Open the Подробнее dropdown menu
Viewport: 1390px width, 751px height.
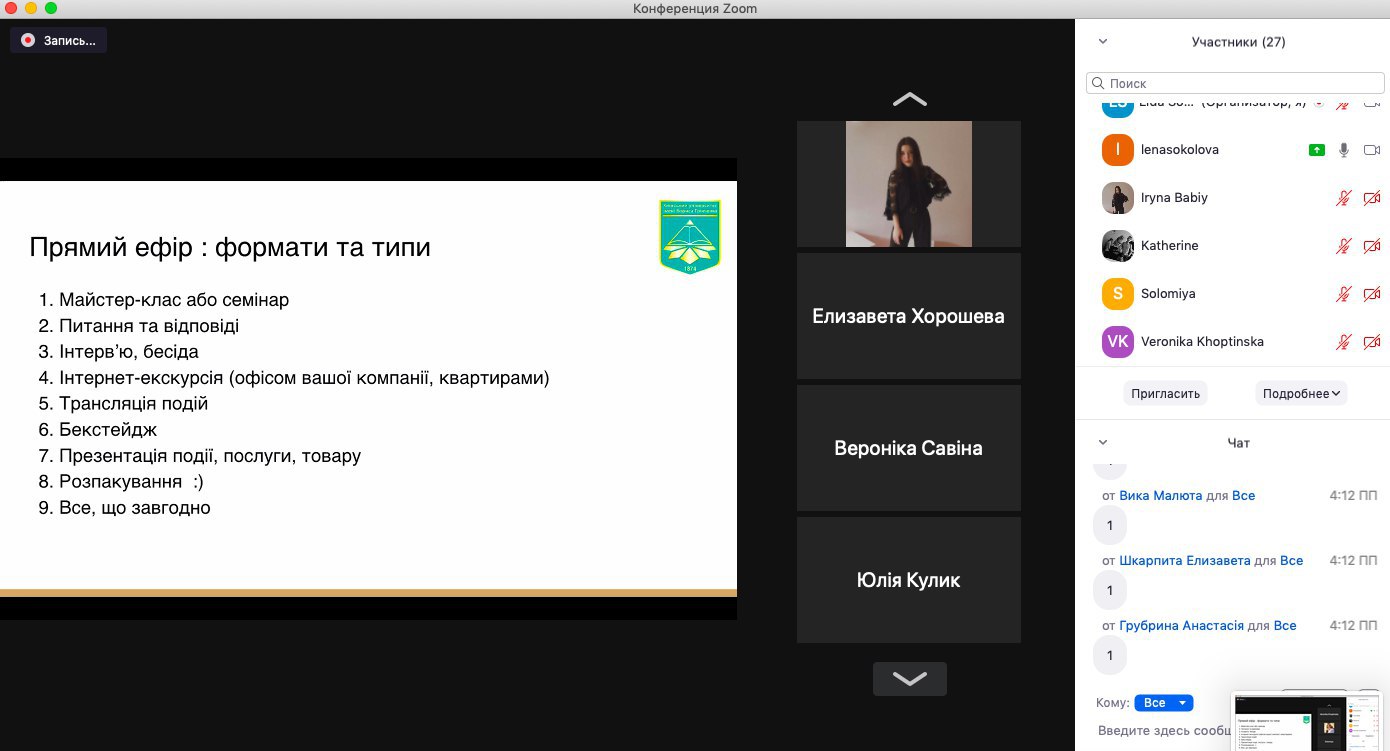(x=1302, y=393)
